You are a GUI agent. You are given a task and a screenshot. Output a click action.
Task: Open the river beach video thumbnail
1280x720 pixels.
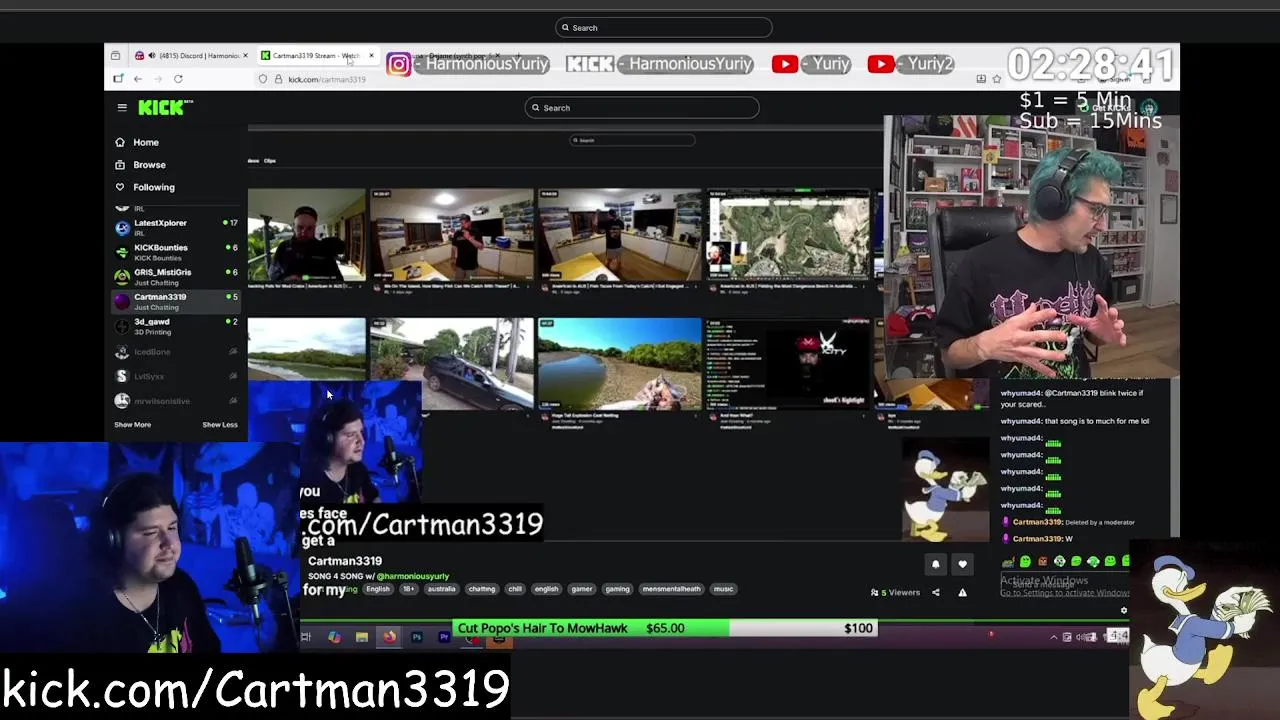tap(620, 364)
